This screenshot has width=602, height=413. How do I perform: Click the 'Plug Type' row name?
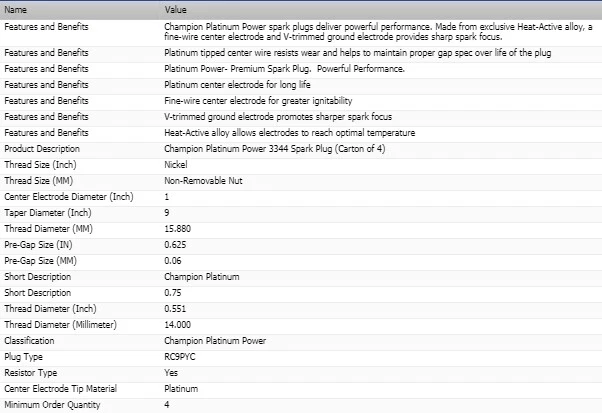23,357
